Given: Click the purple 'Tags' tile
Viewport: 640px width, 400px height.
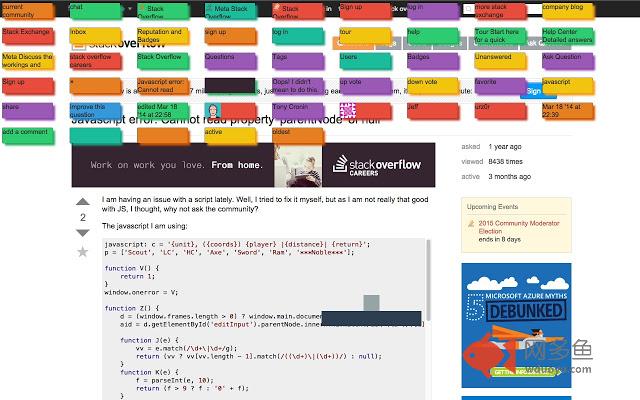Looking at the screenshot, I should pyautogui.click(x=298, y=61).
